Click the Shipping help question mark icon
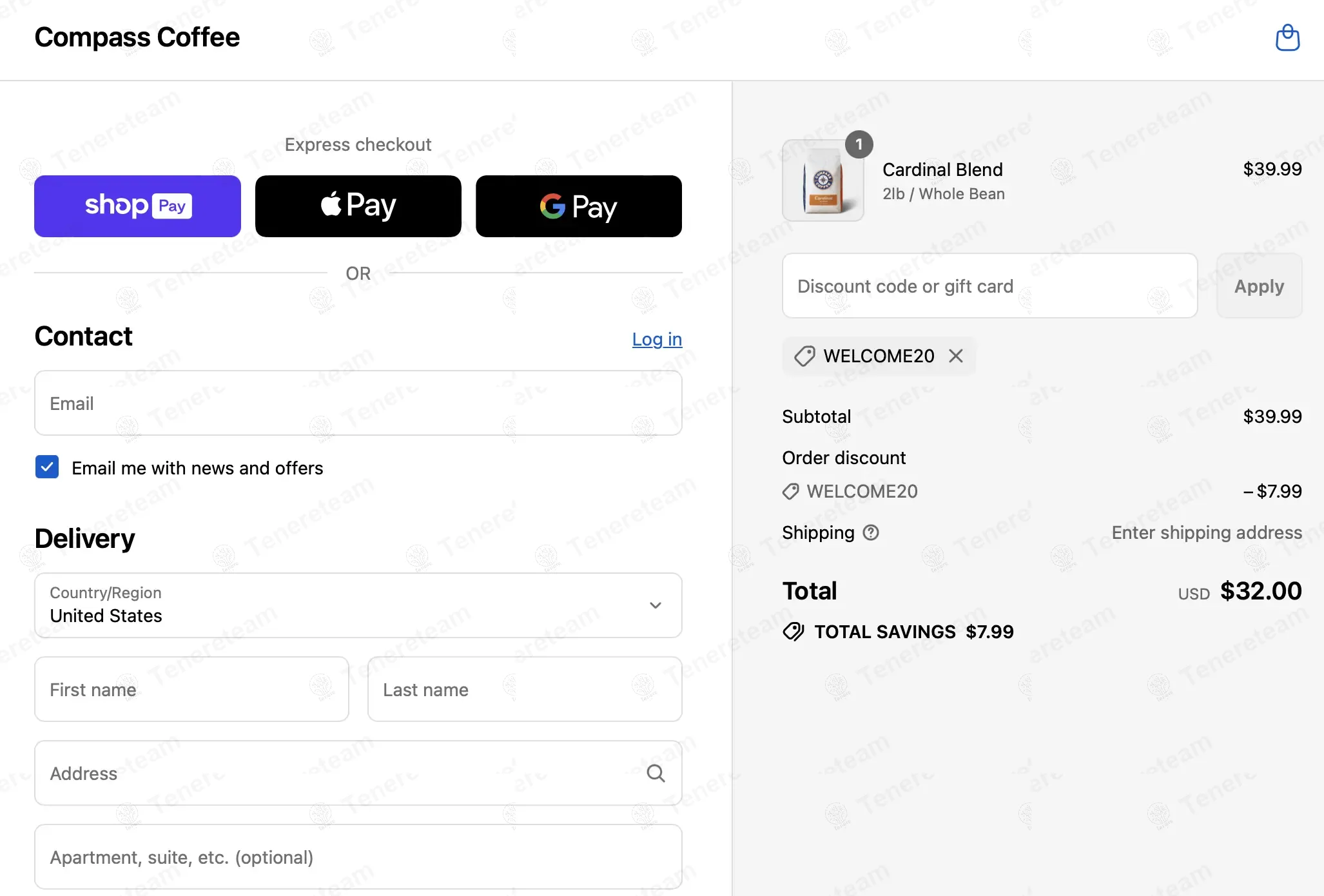The height and width of the screenshot is (896, 1324). point(871,532)
